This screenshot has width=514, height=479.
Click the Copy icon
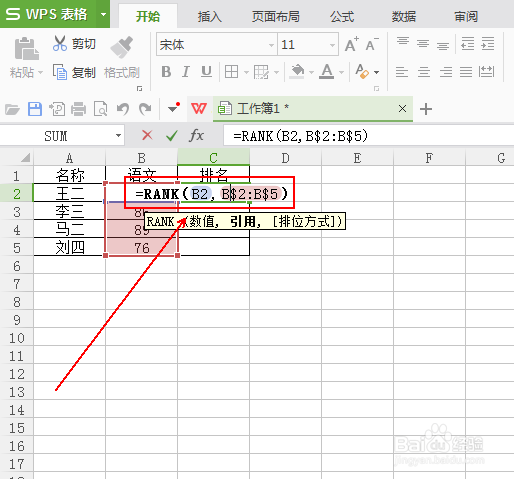(60, 72)
